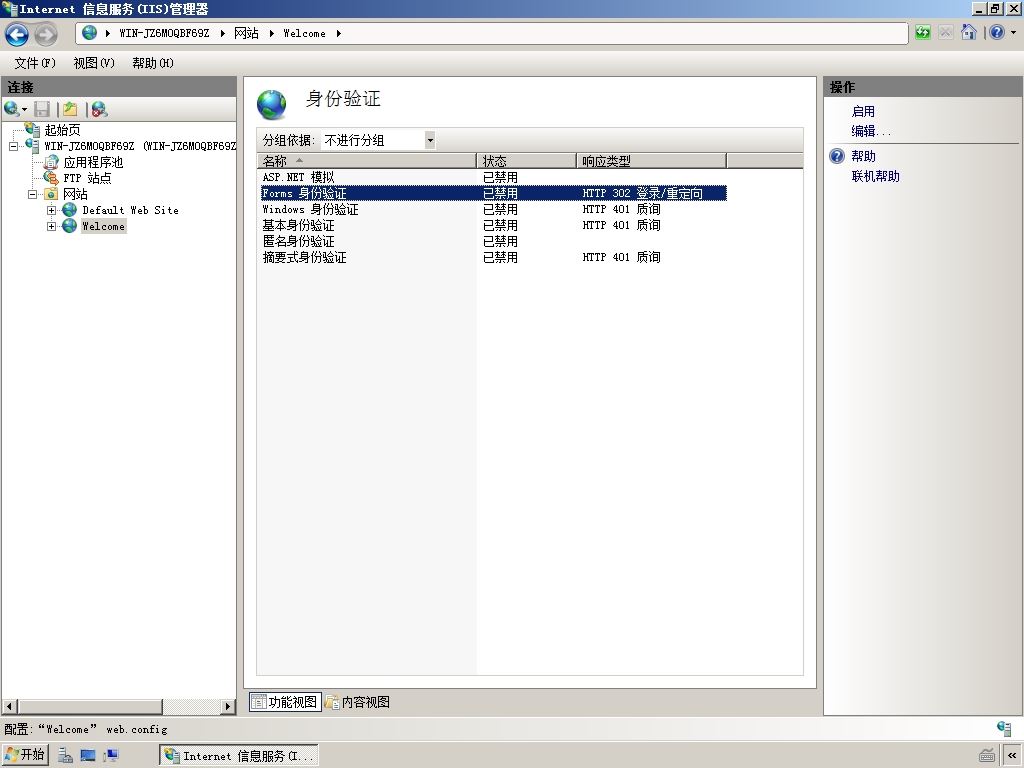This screenshot has width=1024, height=768.
Task: Select the Forms 身份验证 row
Action: pos(493,193)
